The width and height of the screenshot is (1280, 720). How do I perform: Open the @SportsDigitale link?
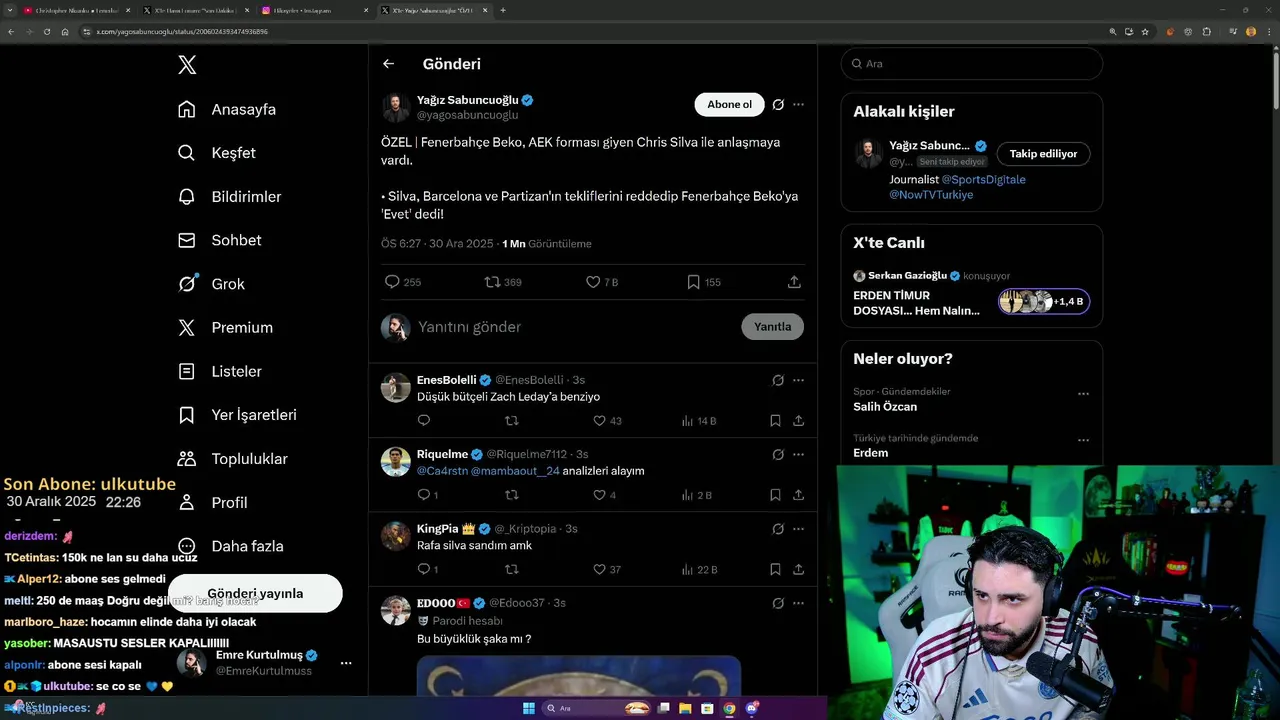click(x=983, y=180)
